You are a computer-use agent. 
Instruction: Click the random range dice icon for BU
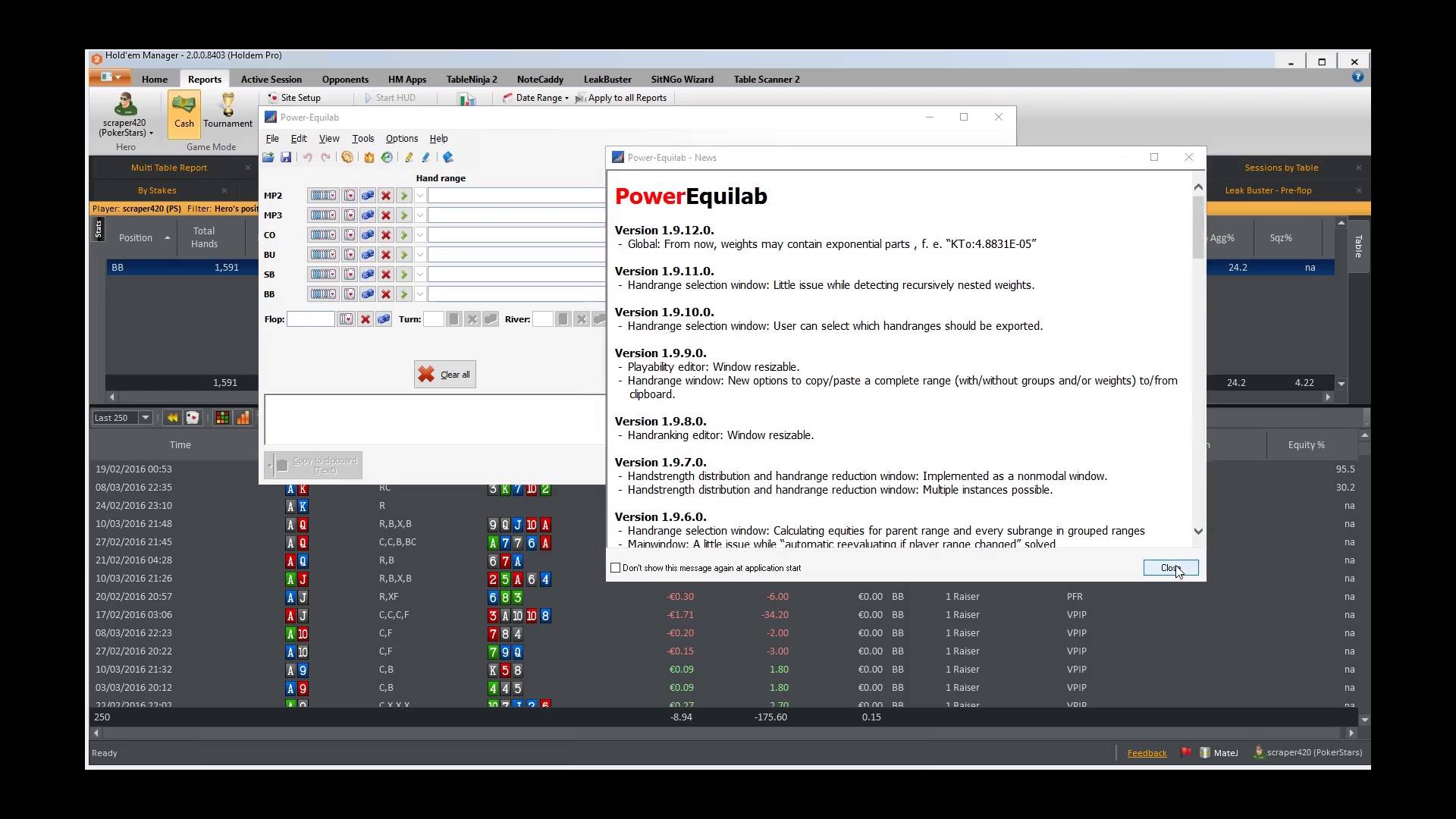[x=367, y=255]
